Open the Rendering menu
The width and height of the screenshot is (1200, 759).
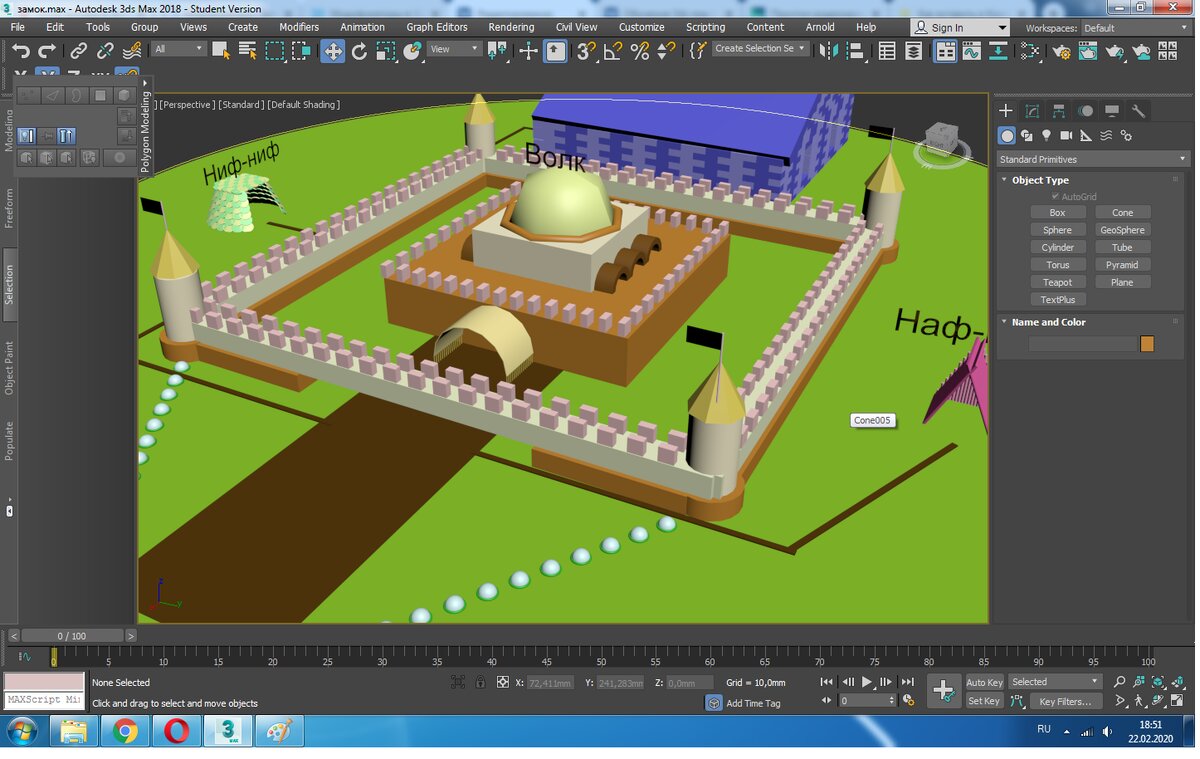pyautogui.click(x=511, y=27)
